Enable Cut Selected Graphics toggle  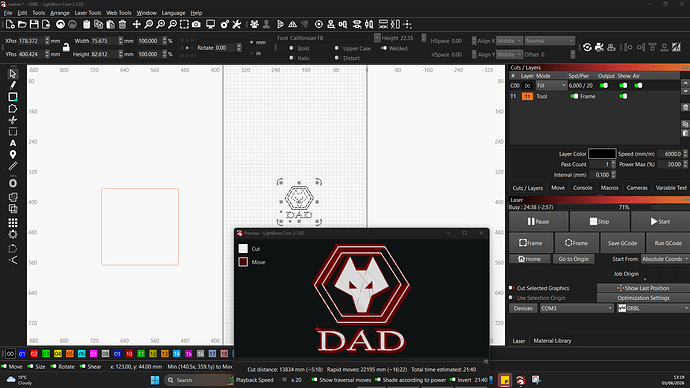pyautogui.click(x=511, y=288)
